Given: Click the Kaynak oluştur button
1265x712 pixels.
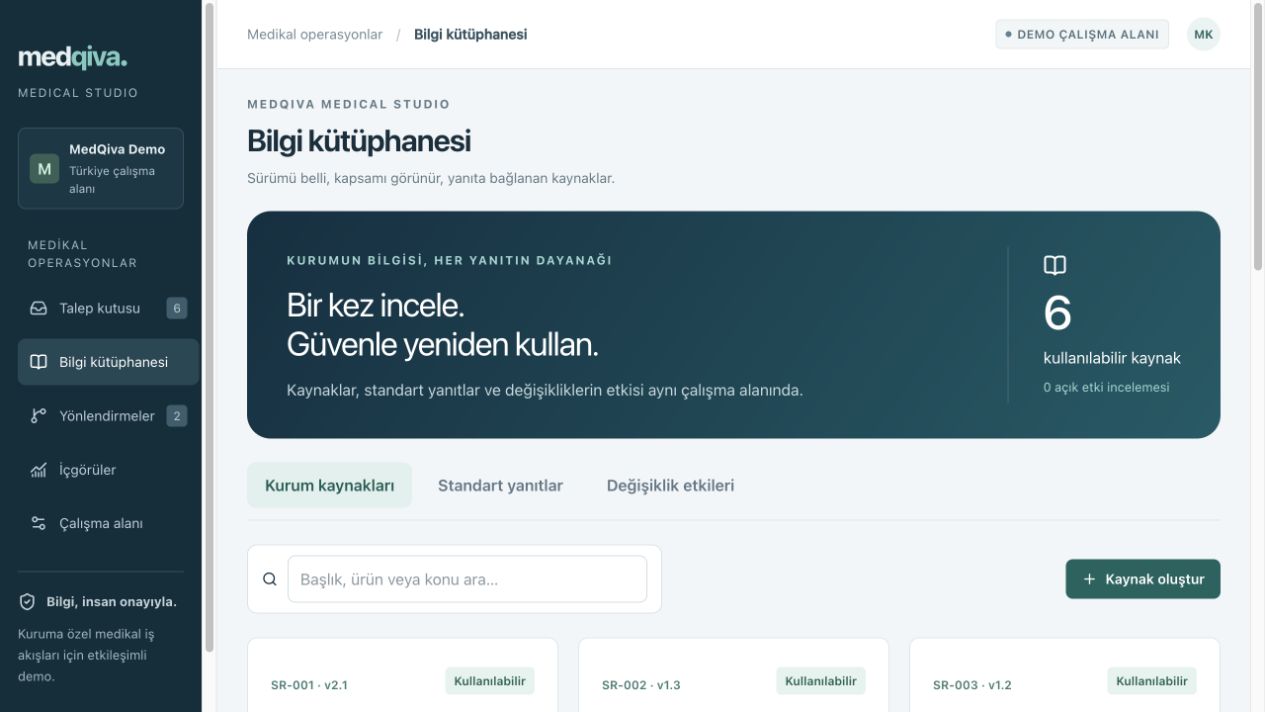Looking at the screenshot, I should click(x=1143, y=579).
